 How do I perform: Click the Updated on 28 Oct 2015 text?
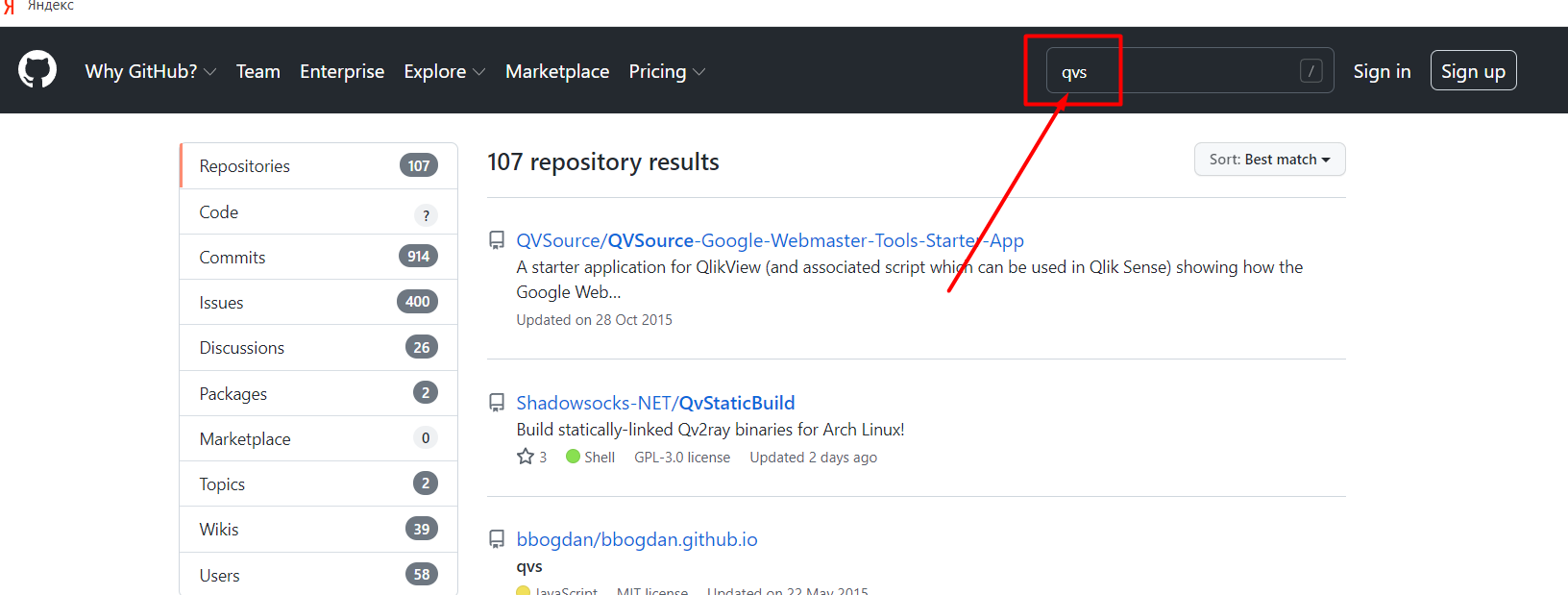tap(594, 320)
